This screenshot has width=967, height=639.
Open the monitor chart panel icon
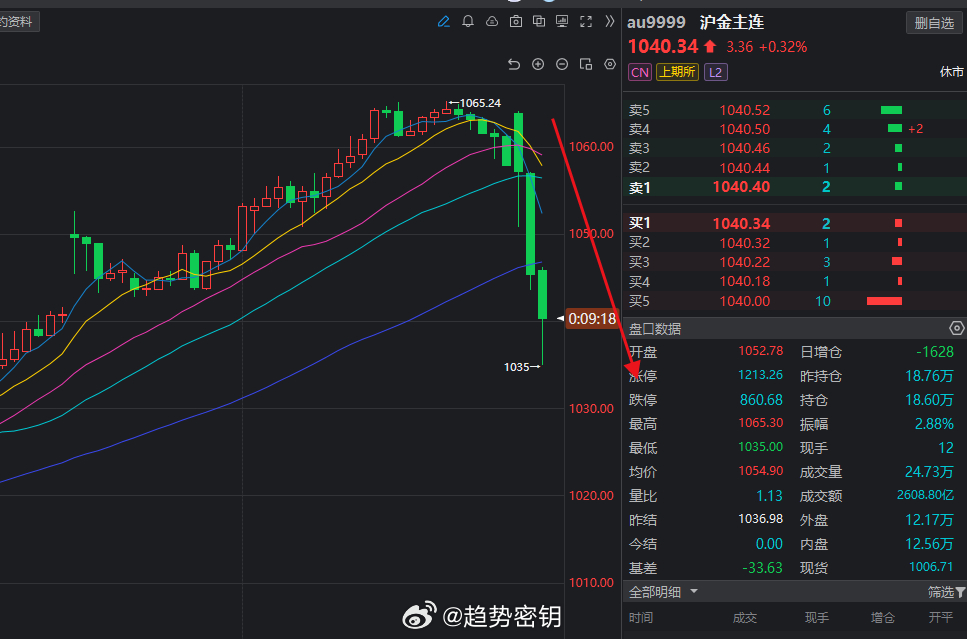(x=562, y=21)
